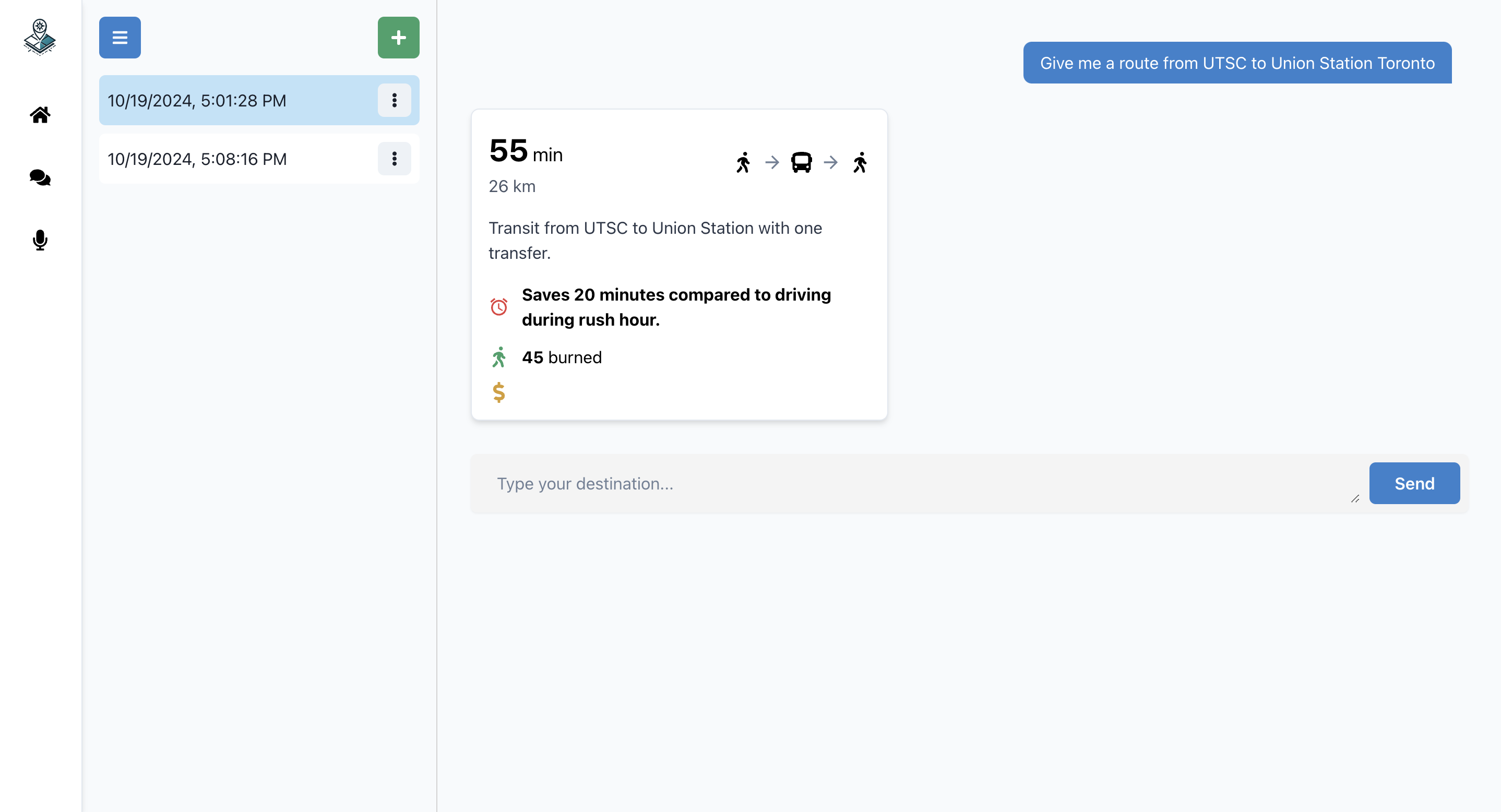
Task: Click the first walking person route icon
Action: coord(743,162)
